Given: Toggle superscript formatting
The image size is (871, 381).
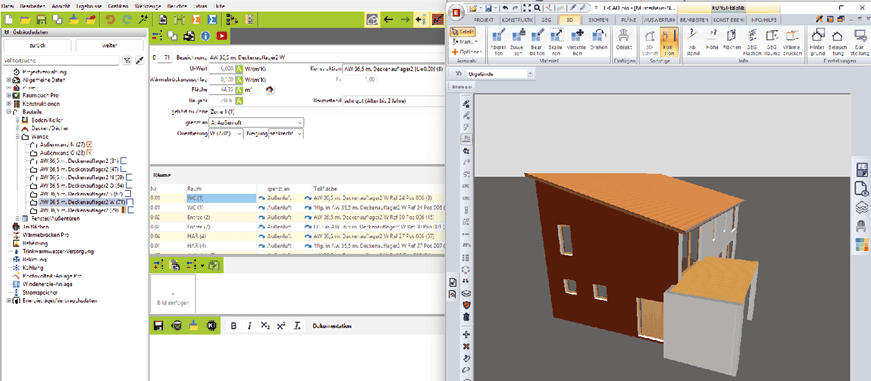Looking at the screenshot, I should click(281, 325).
